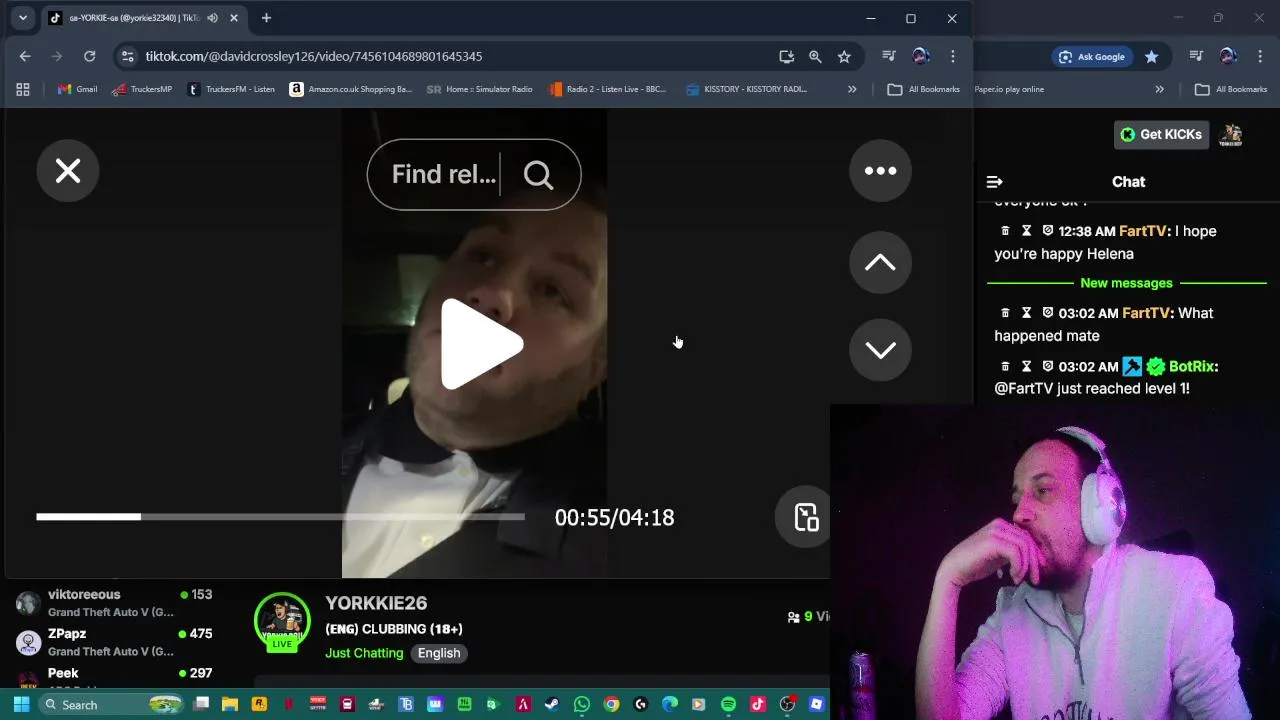
Task: Collapse the Chat panel with arrow icon
Action: [x=994, y=182]
